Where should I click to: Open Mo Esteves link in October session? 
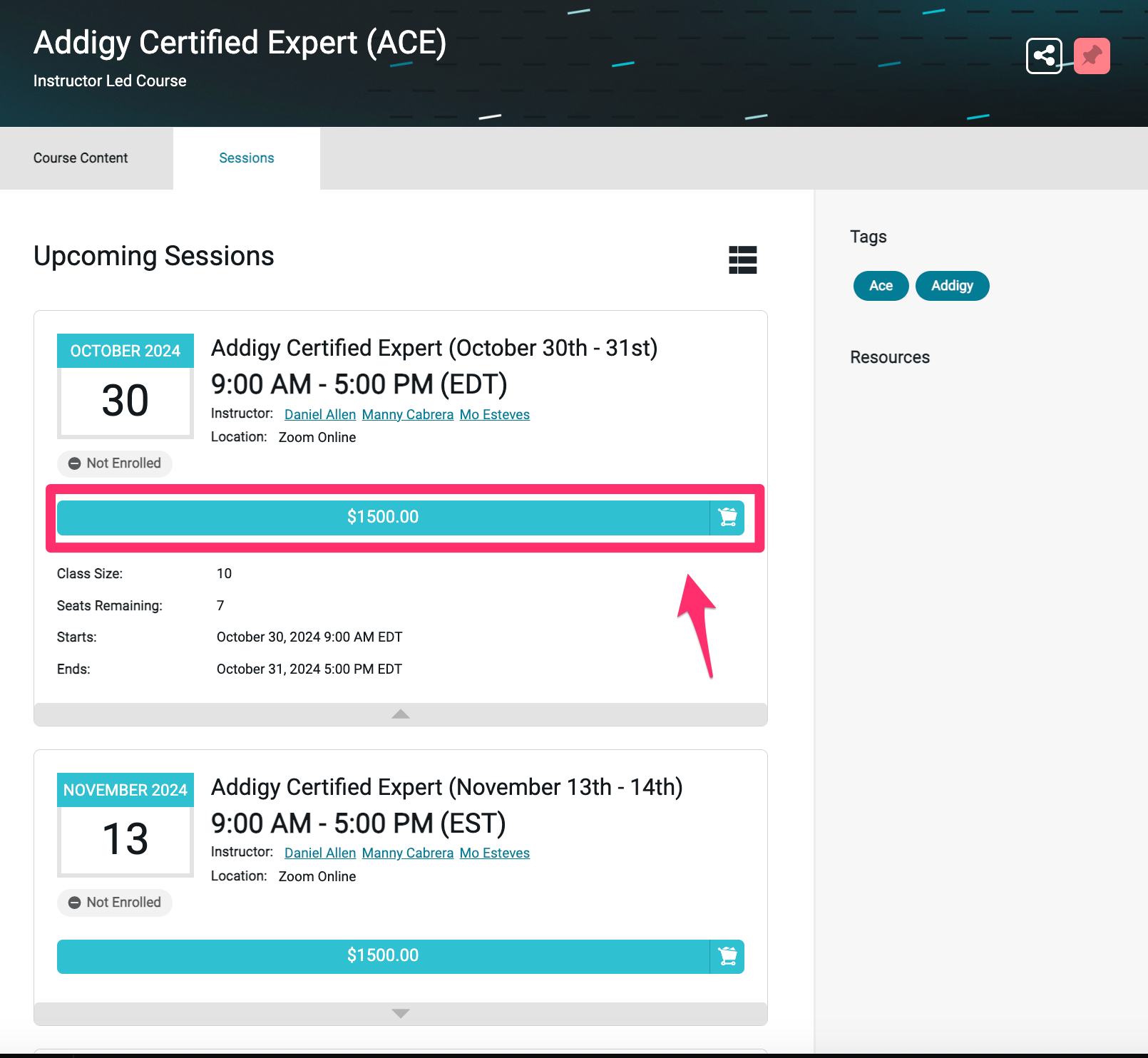(494, 415)
